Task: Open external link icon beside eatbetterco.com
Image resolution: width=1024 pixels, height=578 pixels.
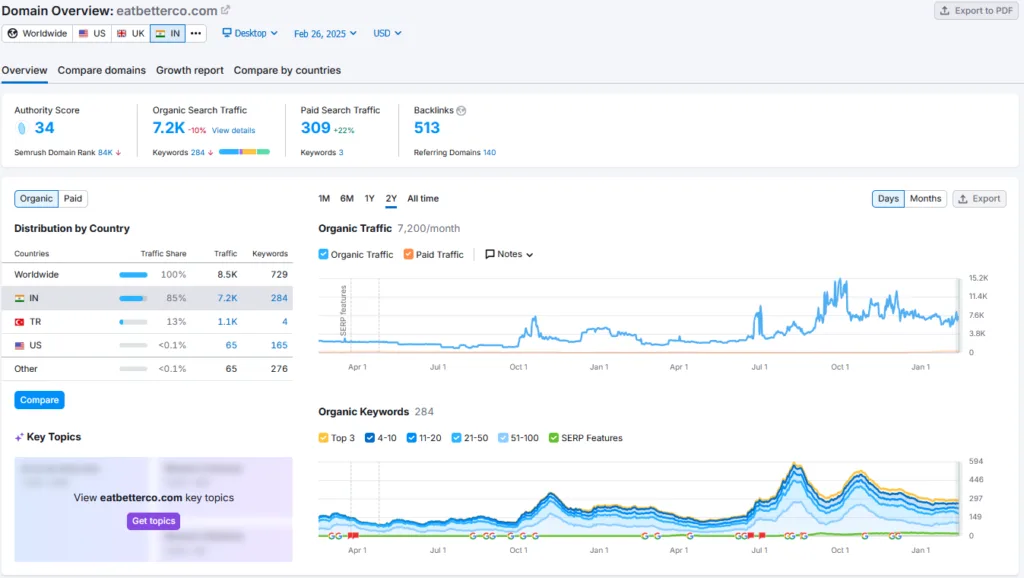Action: (225, 10)
